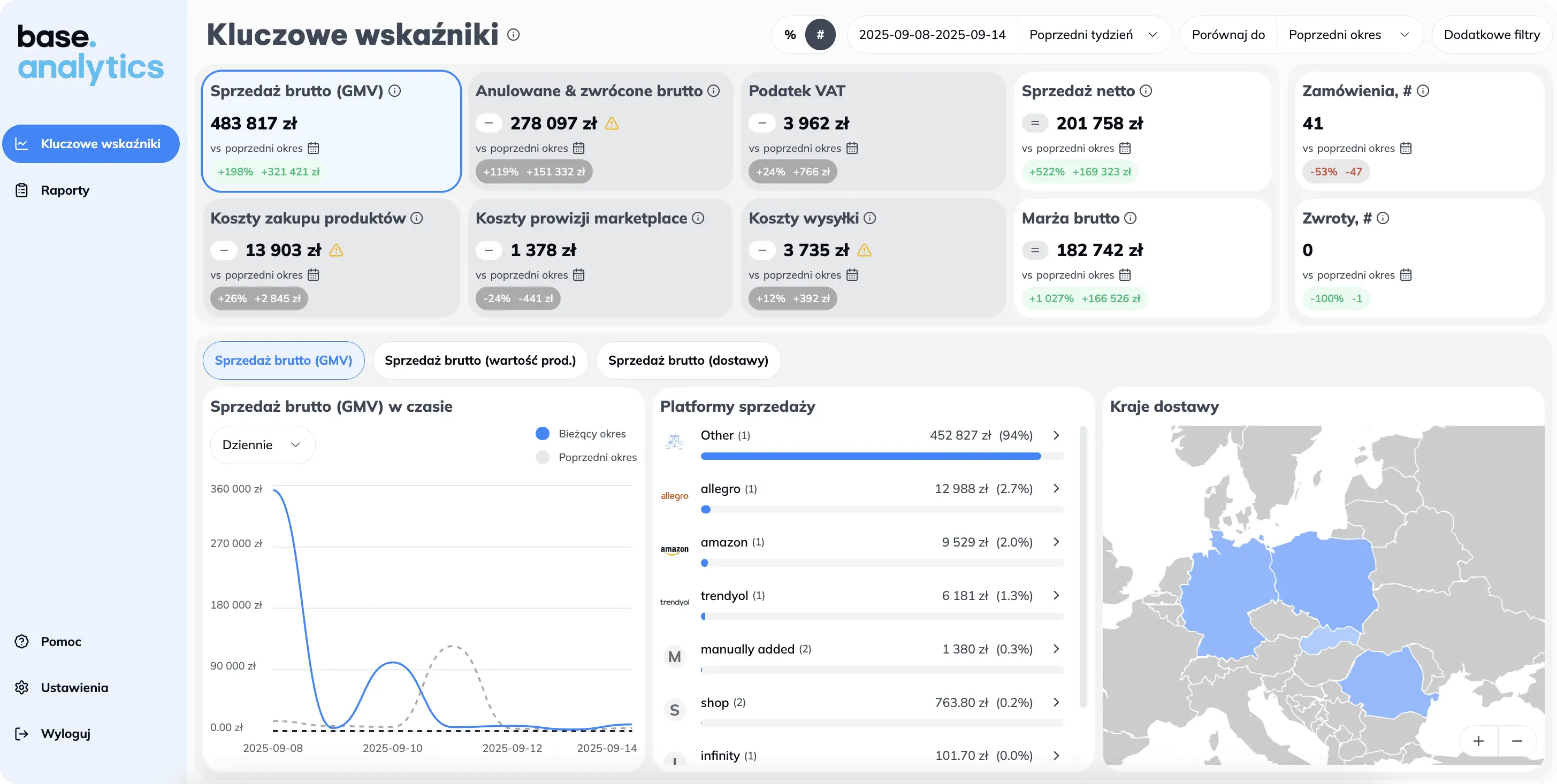Click the blue Bieżący okres legend swatch
The height and width of the screenshot is (784, 1557).
(x=542, y=434)
